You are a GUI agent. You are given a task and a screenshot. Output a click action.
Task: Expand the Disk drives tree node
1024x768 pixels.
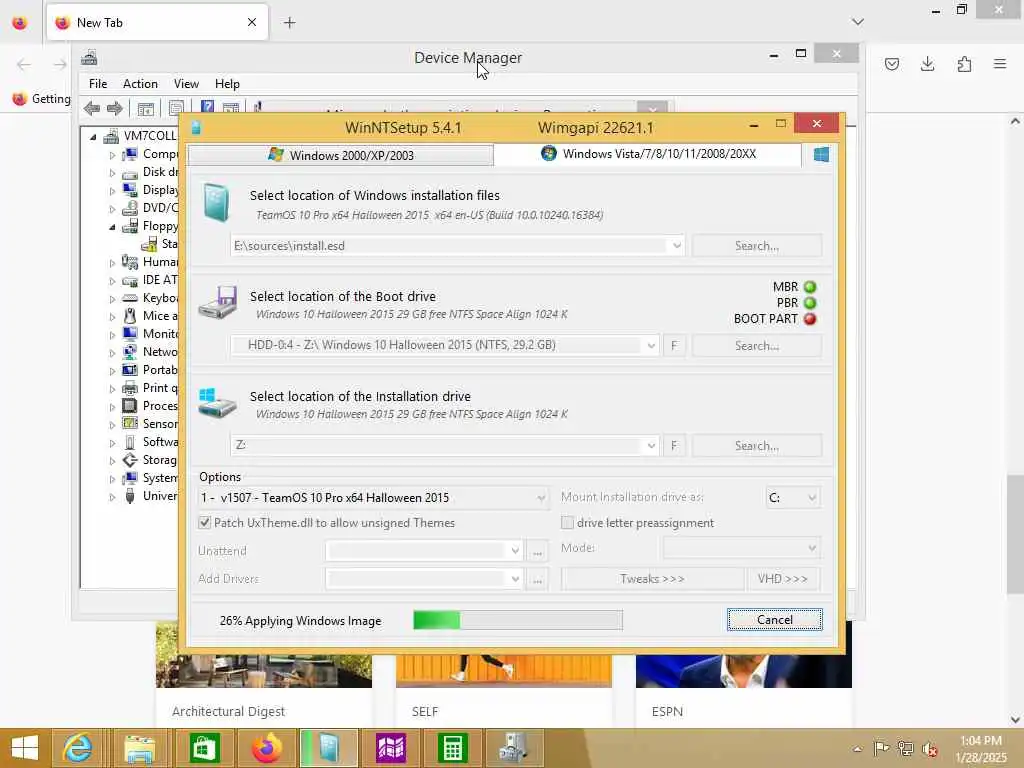tap(112, 173)
